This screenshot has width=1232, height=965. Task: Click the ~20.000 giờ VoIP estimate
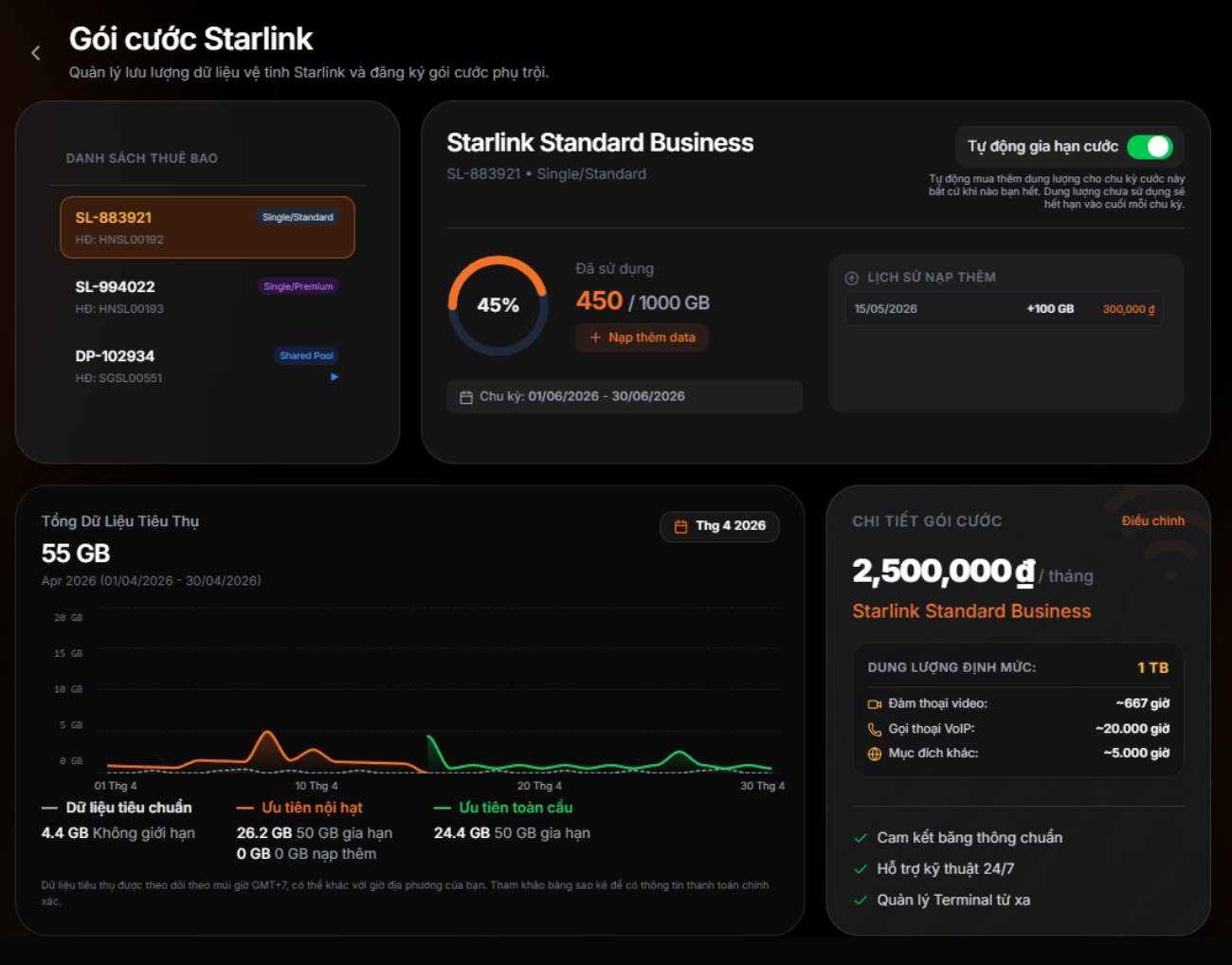click(x=1132, y=729)
